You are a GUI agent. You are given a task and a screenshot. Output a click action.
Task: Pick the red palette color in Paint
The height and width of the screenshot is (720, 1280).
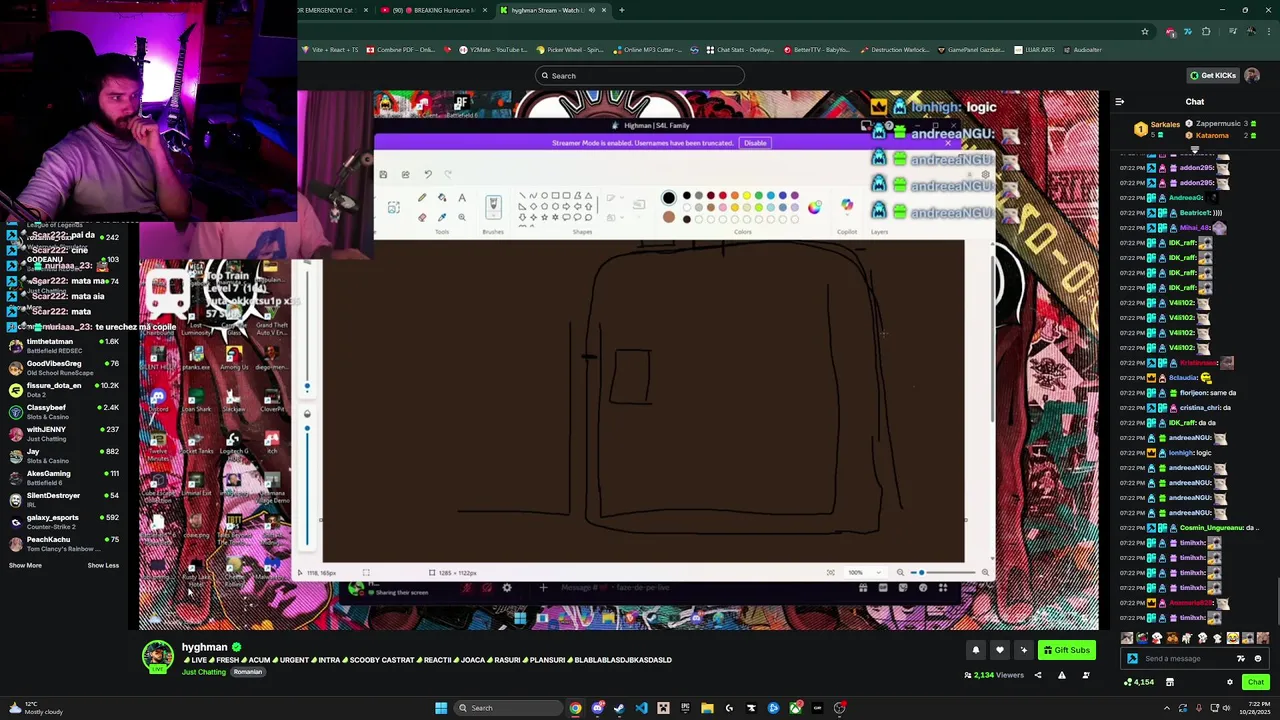pyautogui.click(x=722, y=196)
